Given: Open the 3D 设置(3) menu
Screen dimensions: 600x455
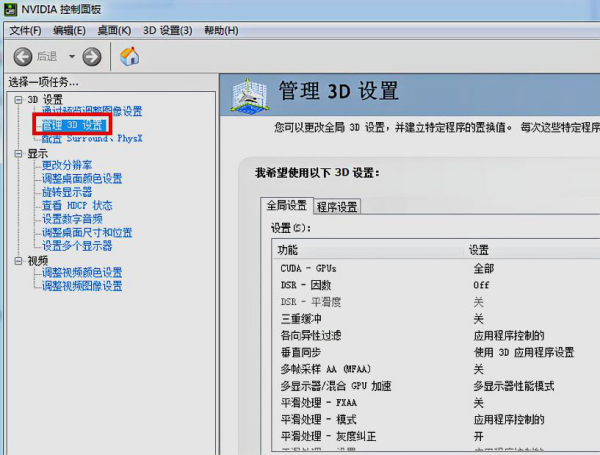Looking at the screenshot, I should 168,31.
